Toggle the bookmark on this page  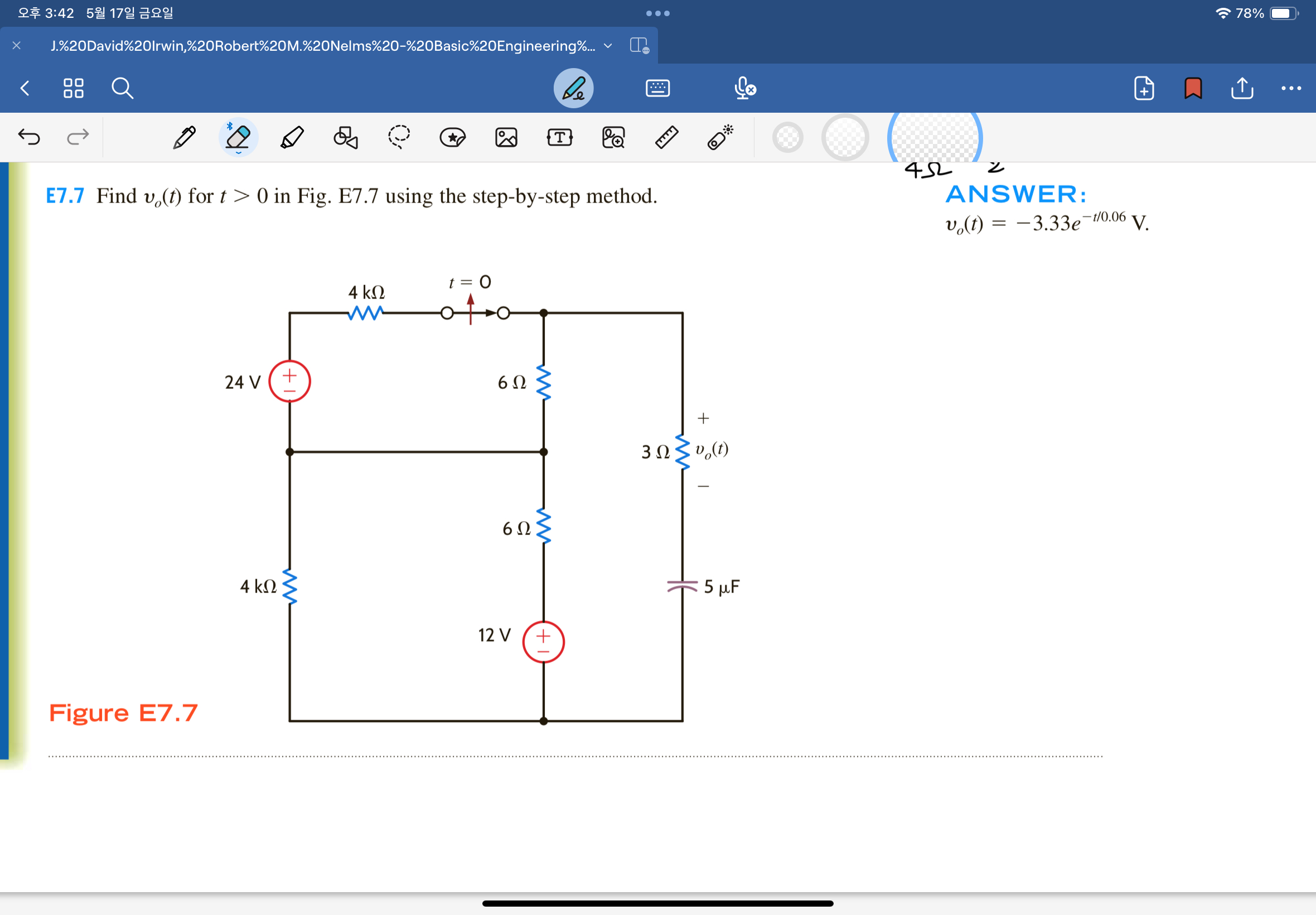click(1193, 88)
